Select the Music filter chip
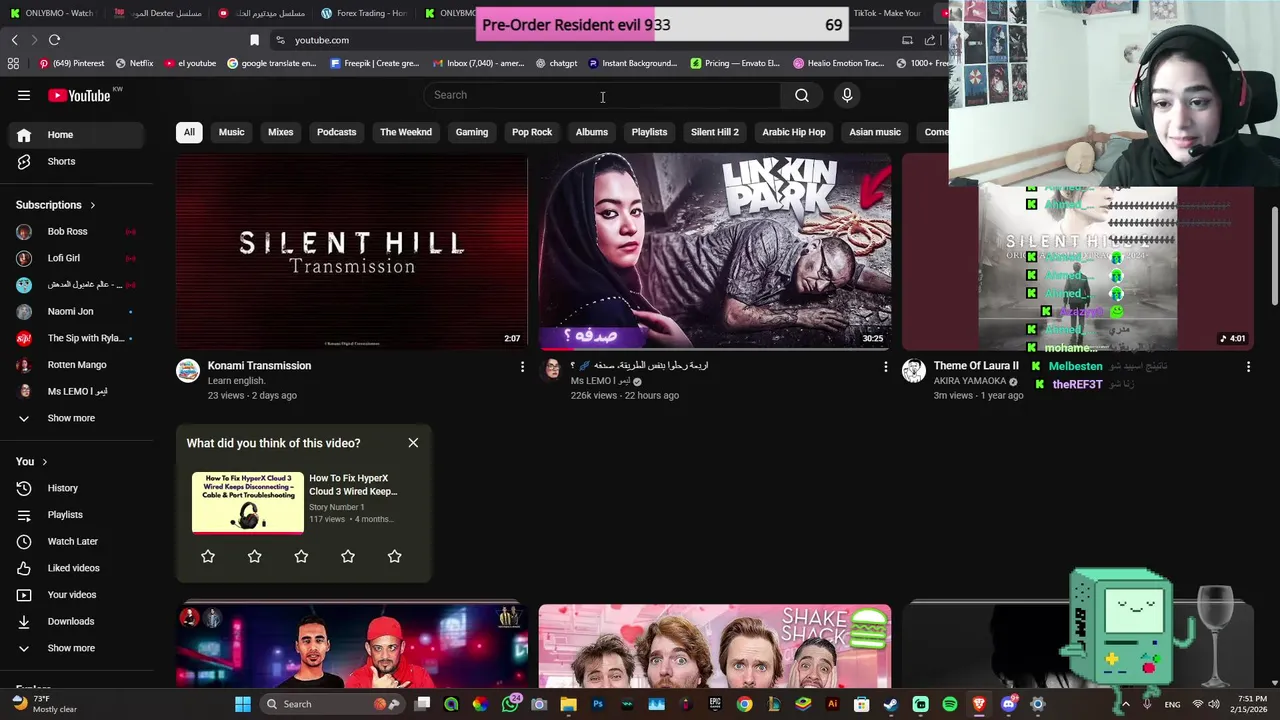Viewport: 1280px width, 720px height. tap(231, 132)
